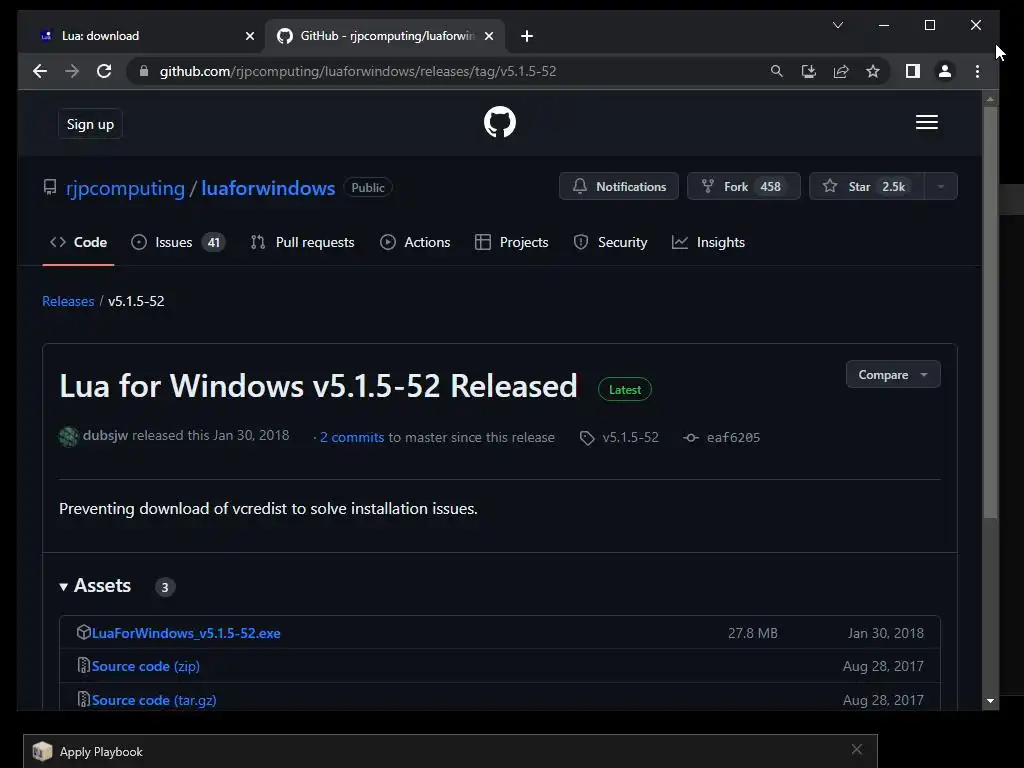This screenshot has width=1024, height=768.
Task: Click the install app icon in address bar
Action: pos(808,71)
